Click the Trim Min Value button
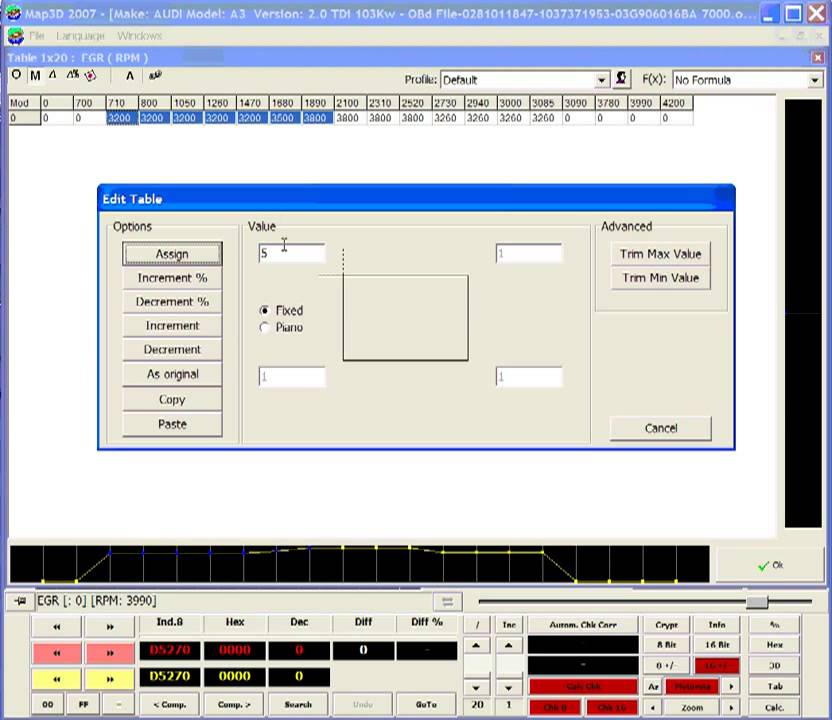 coord(661,278)
